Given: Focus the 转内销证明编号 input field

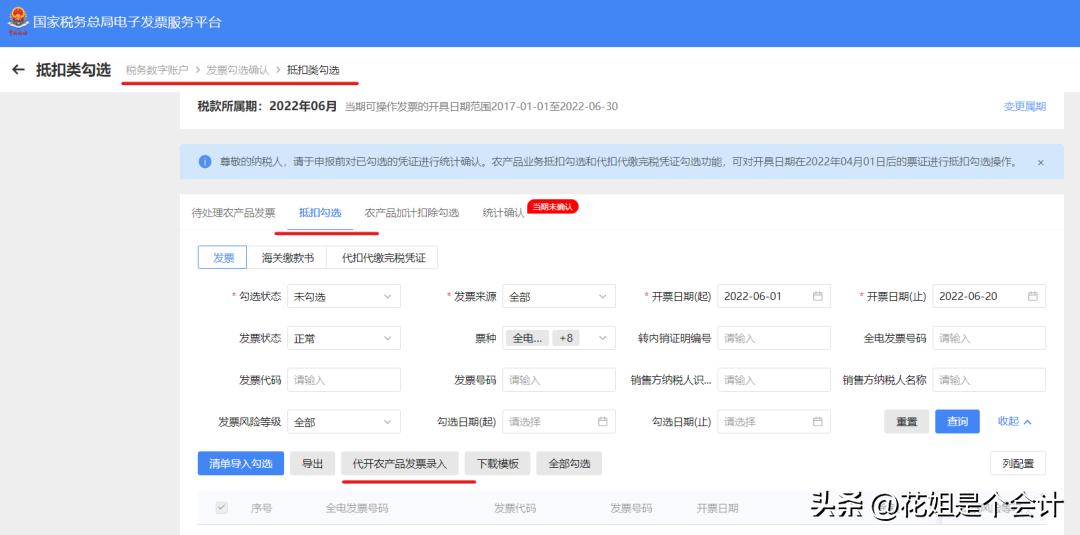Looking at the screenshot, I should [774, 338].
